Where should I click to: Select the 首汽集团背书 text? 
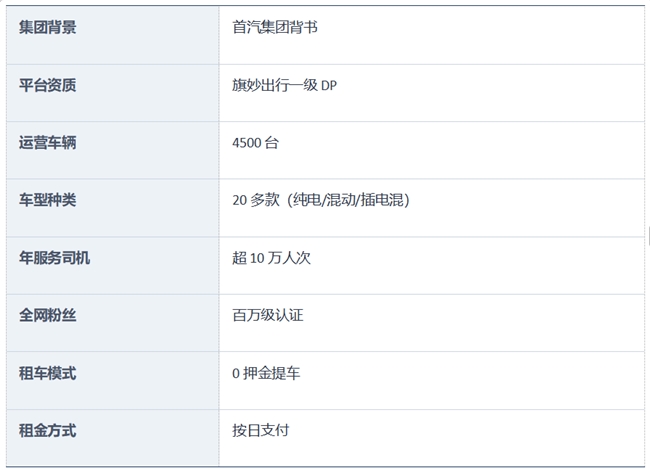(x=274, y=27)
